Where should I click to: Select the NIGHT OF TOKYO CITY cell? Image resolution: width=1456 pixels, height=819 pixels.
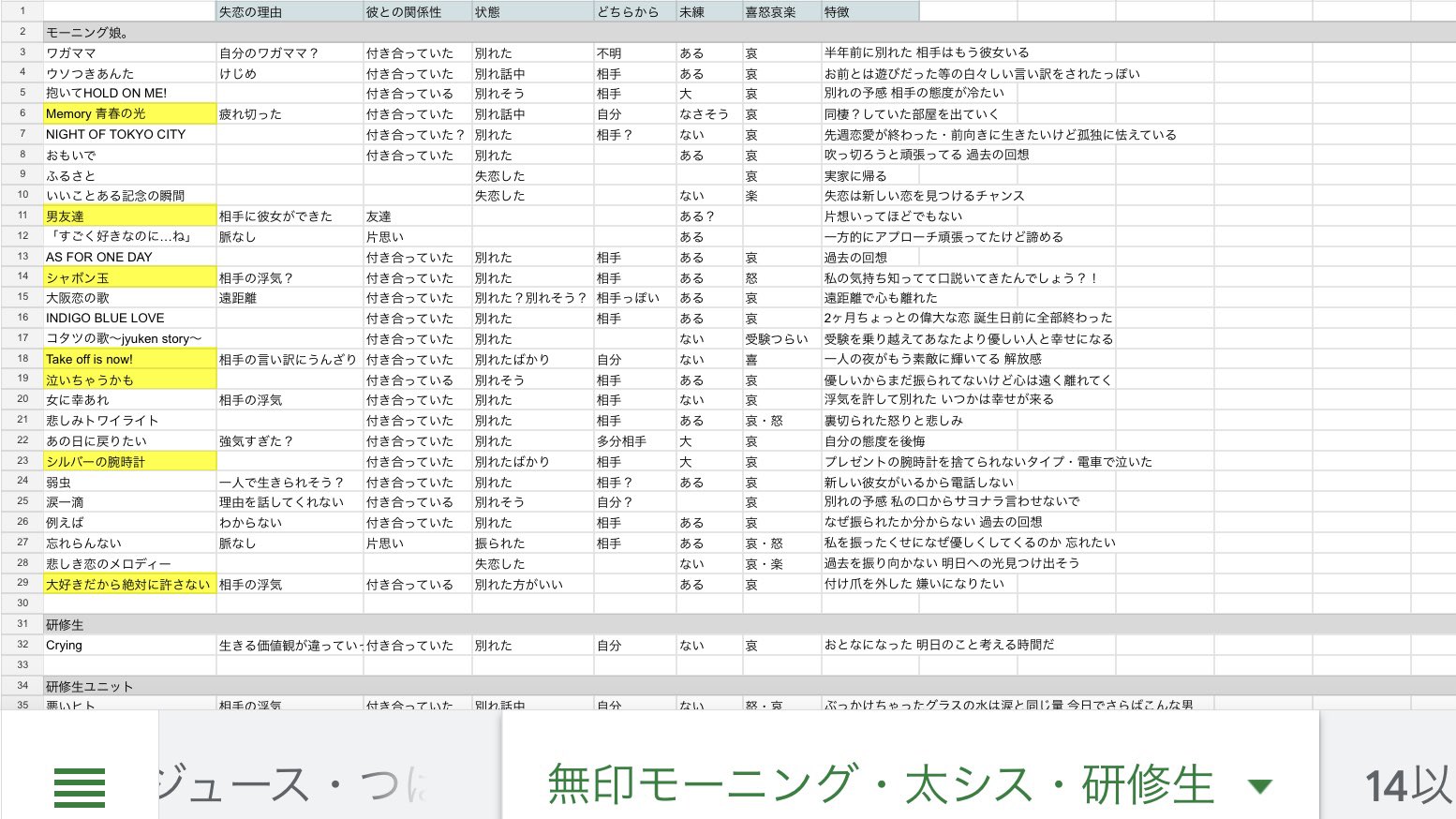tap(129, 134)
